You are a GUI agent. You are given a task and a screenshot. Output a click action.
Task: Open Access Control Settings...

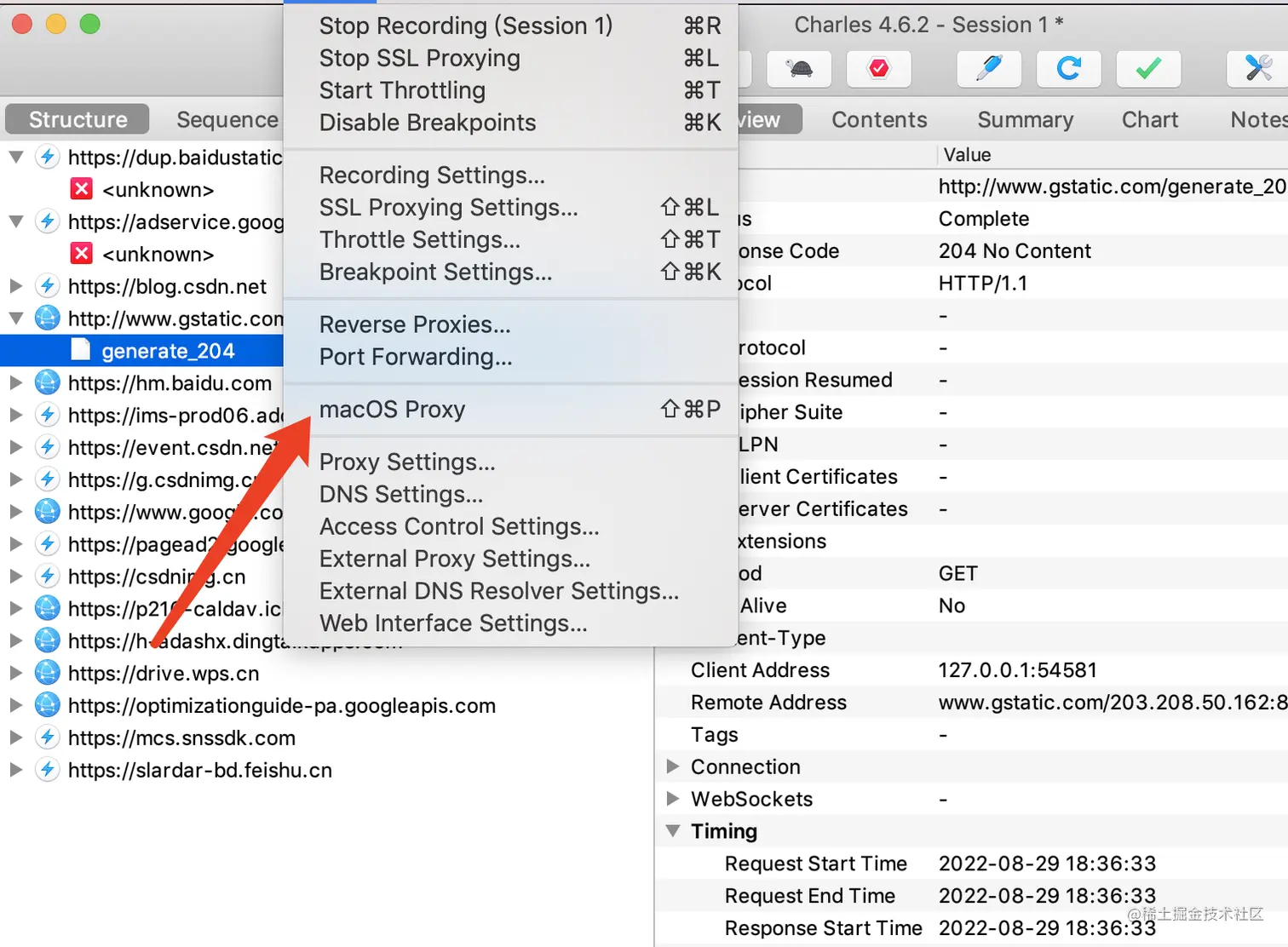511,526
